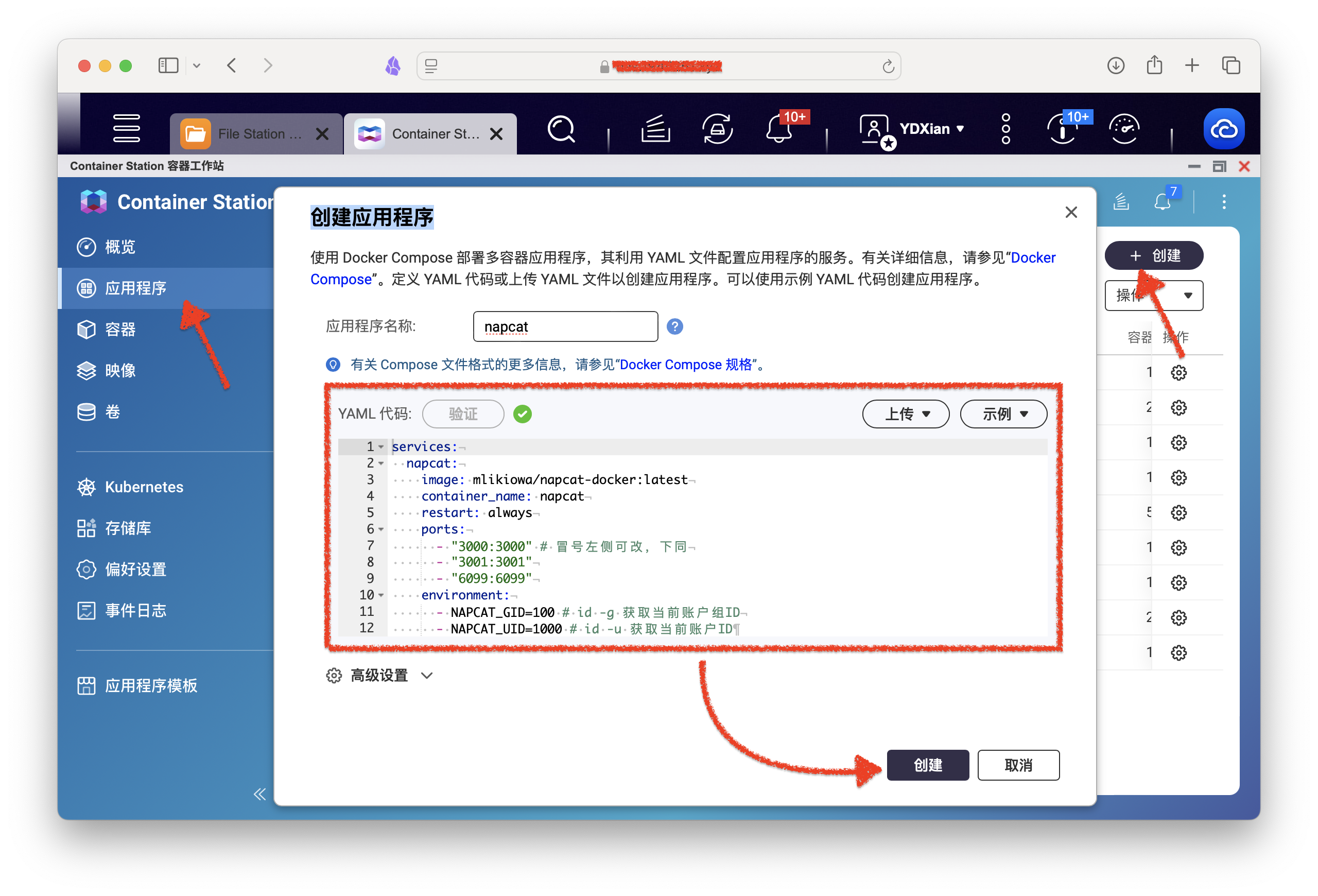Open a new Safari tab with plus icon
The height and width of the screenshot is (896, 1318).
tap(1191, 65)
